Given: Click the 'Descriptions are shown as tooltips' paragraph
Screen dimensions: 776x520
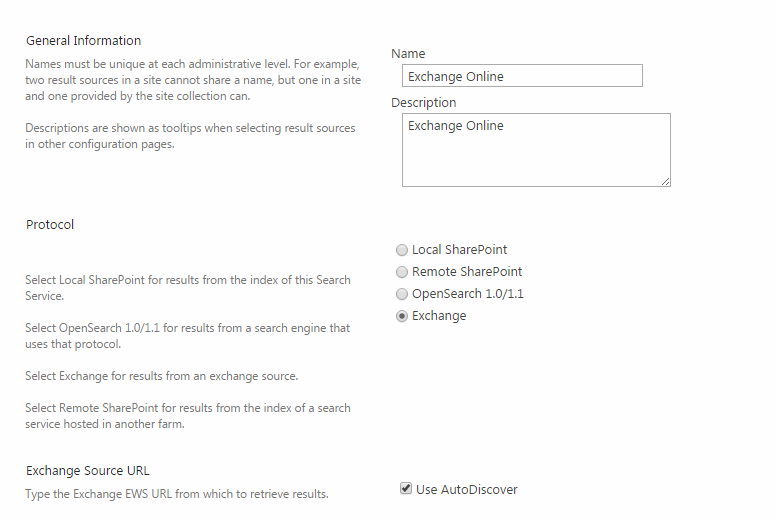Looking at the screenshot, I should [189, 136].
